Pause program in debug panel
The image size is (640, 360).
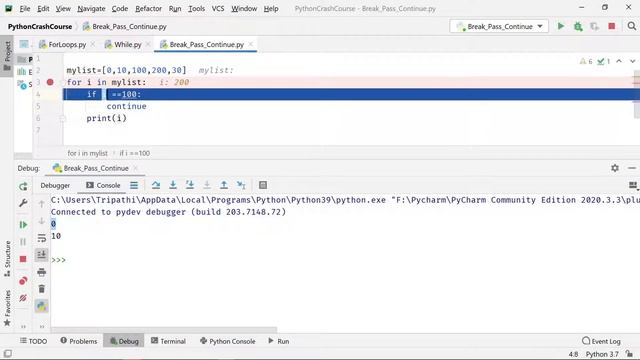23,242
